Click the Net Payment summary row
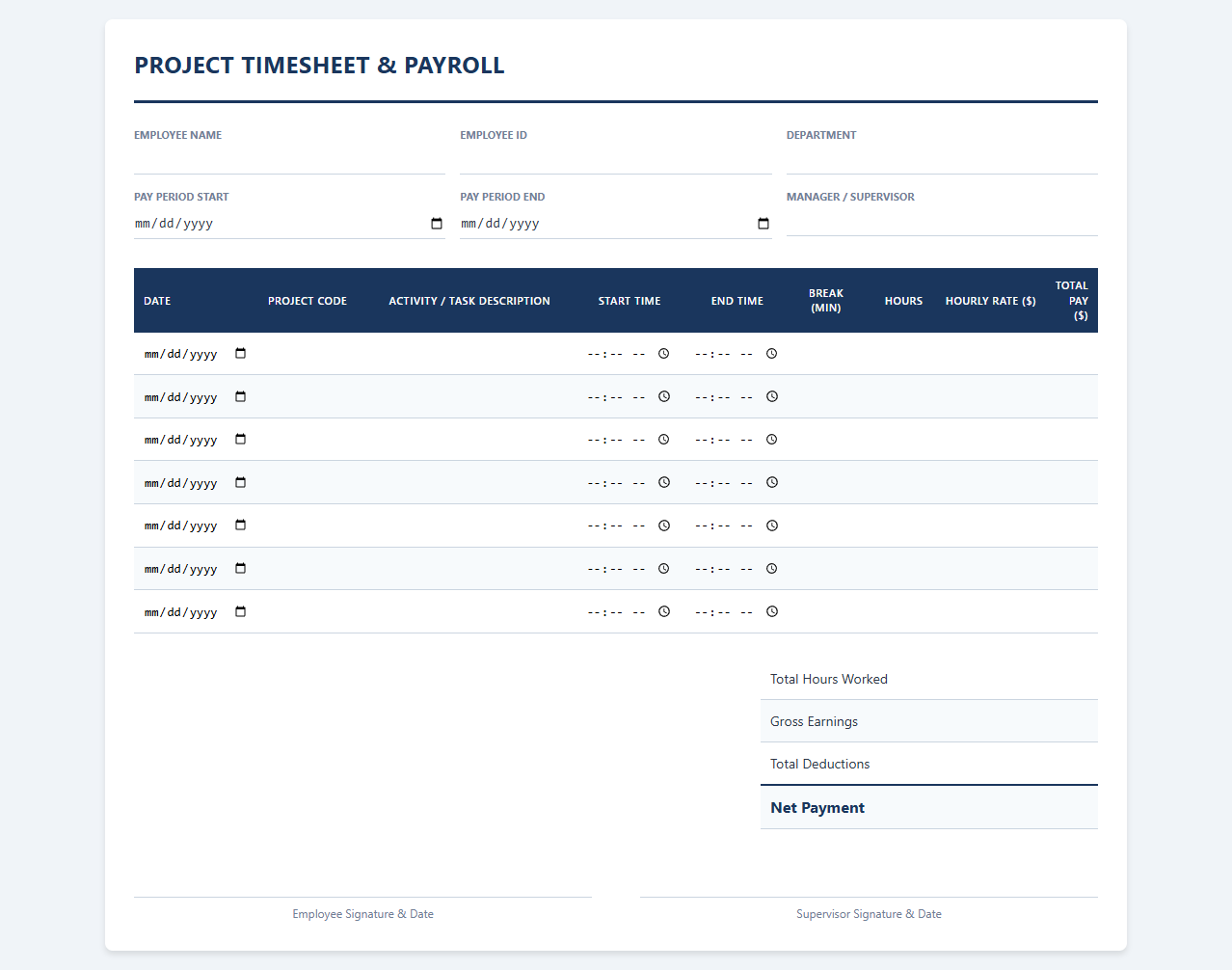The image size is (1232, 970). 929,808
